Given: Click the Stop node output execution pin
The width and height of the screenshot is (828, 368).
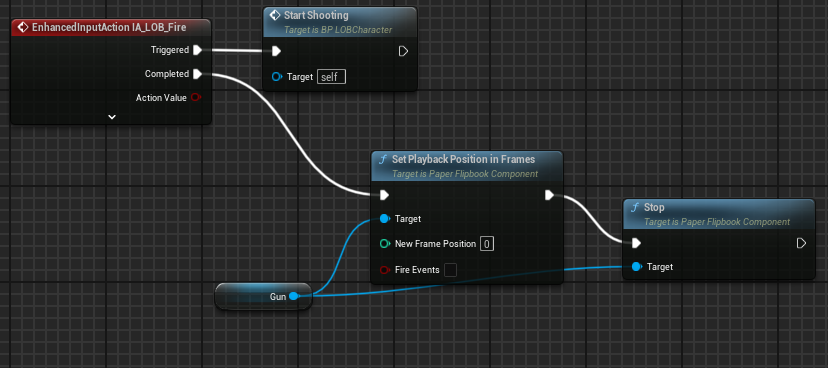Looking at the screenshot, I should (x=802, y=243).
